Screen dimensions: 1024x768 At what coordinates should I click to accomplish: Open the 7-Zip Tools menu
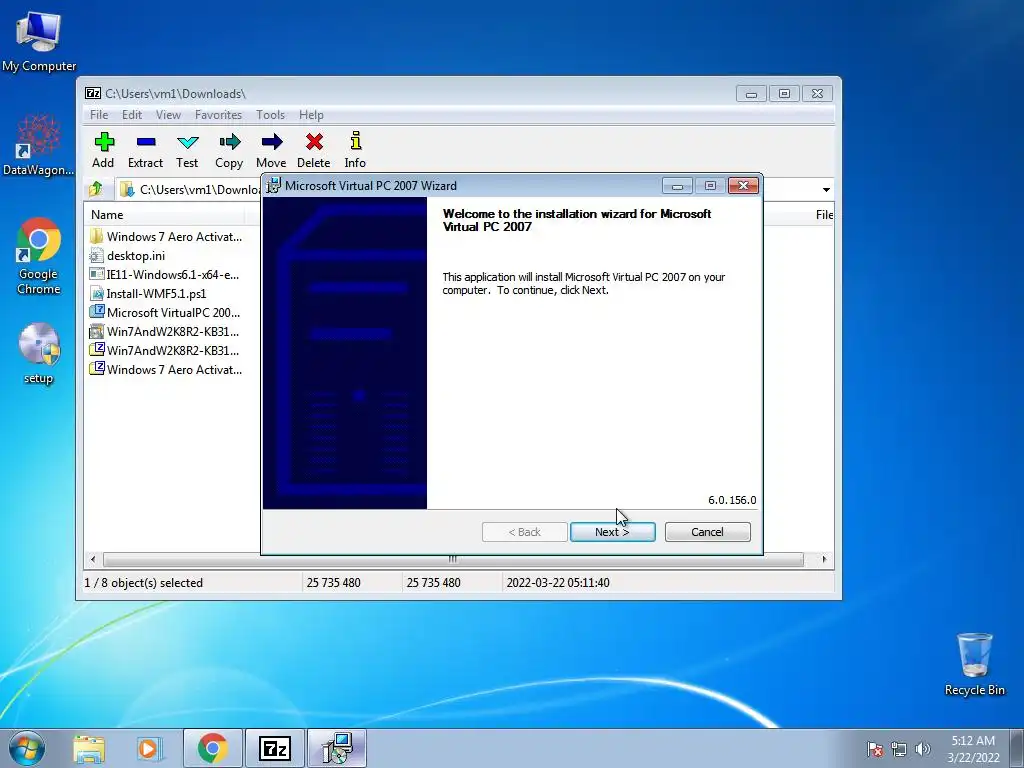point(270,115)
